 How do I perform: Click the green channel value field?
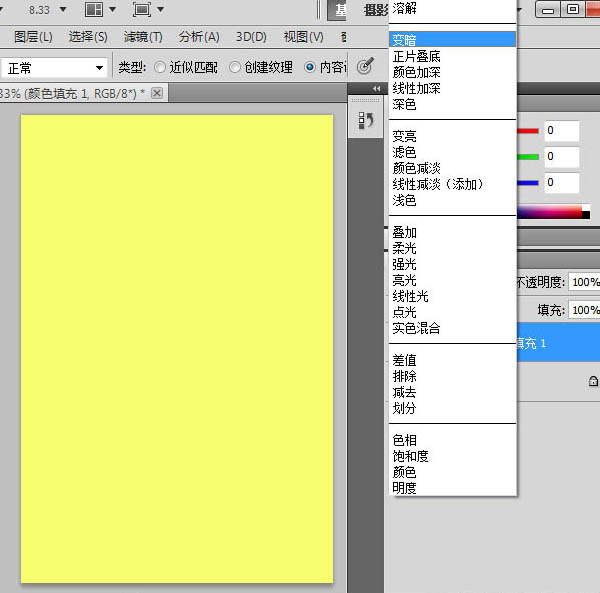click(x=562, y=157)
